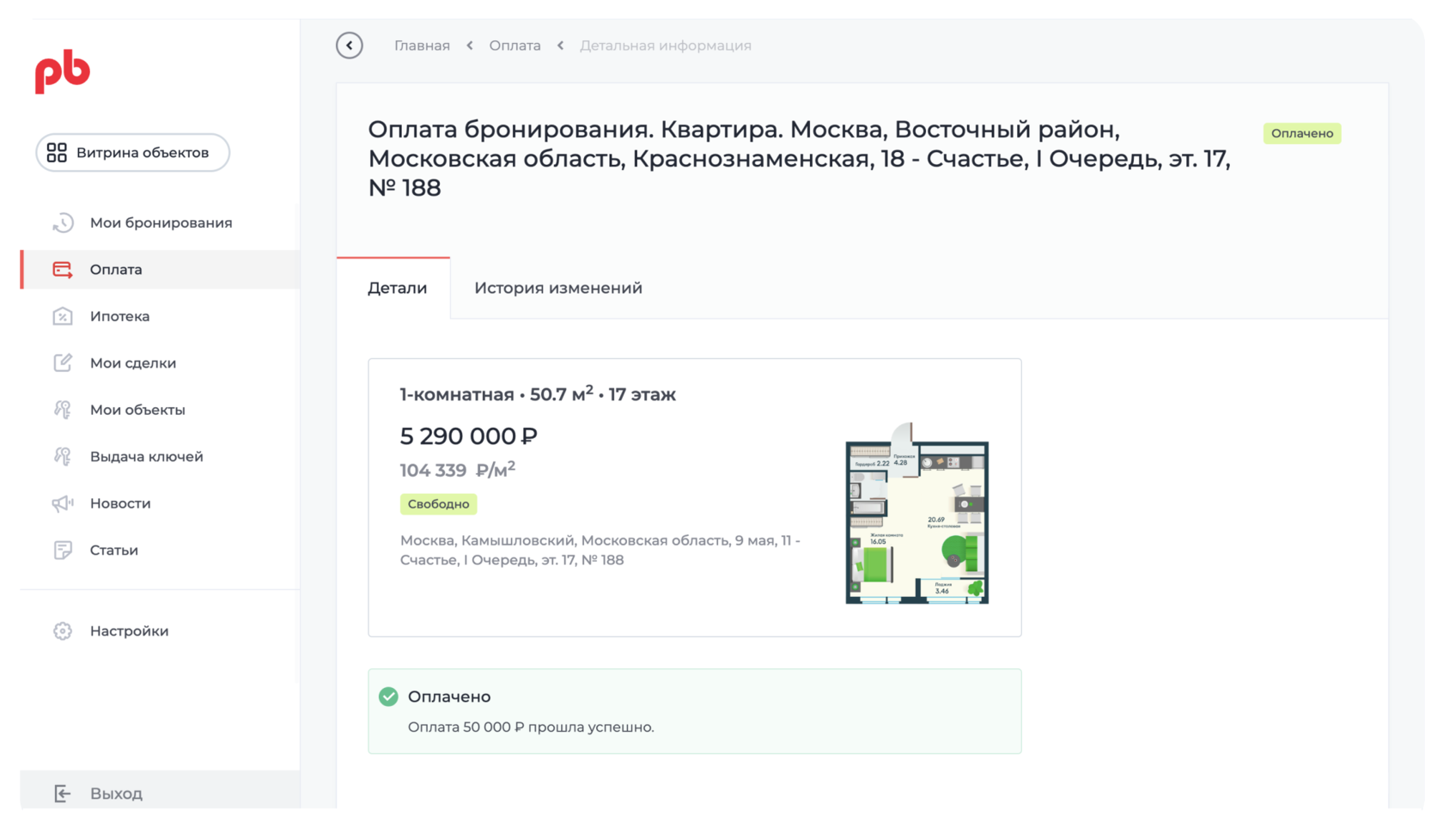Screen dimensions: 1443x840
Task: Click the 1-комнатная 50.7 м² heading
Action: pyautogui.click(x=538, y=394)
